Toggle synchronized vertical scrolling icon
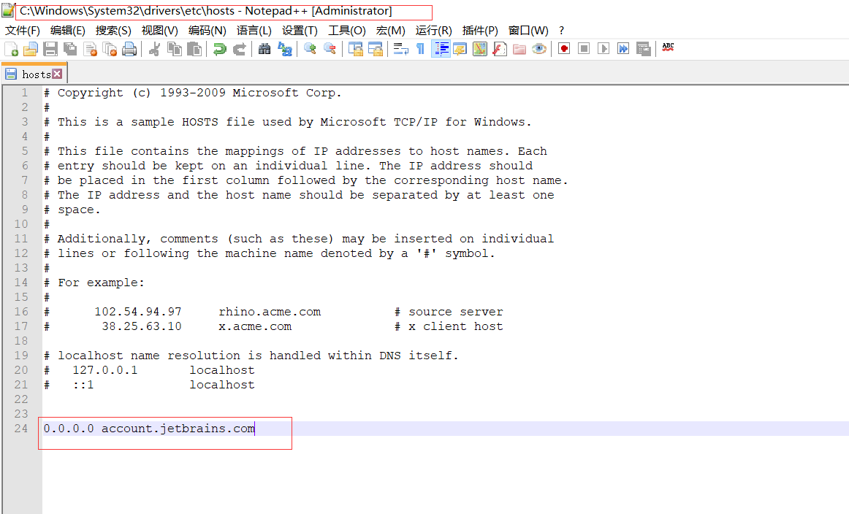The width and height of the screenshot is (849, 514). pyautogui.click(x=355, y=49)
